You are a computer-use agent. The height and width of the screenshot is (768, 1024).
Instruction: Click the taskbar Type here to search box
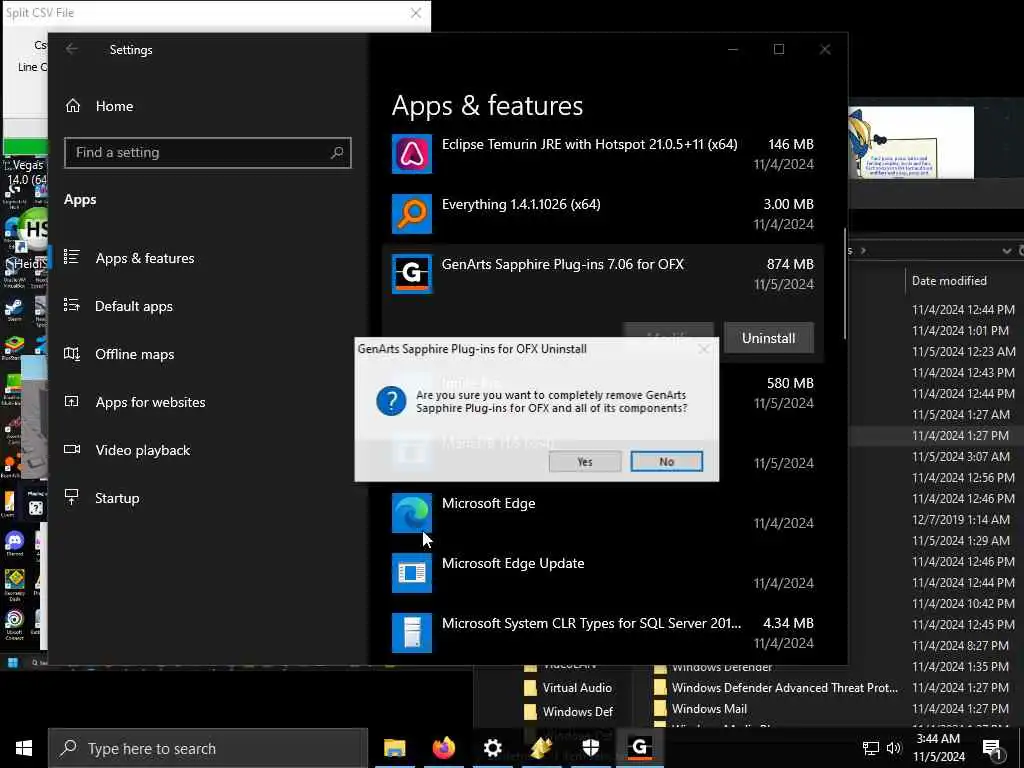click(208, 748)
